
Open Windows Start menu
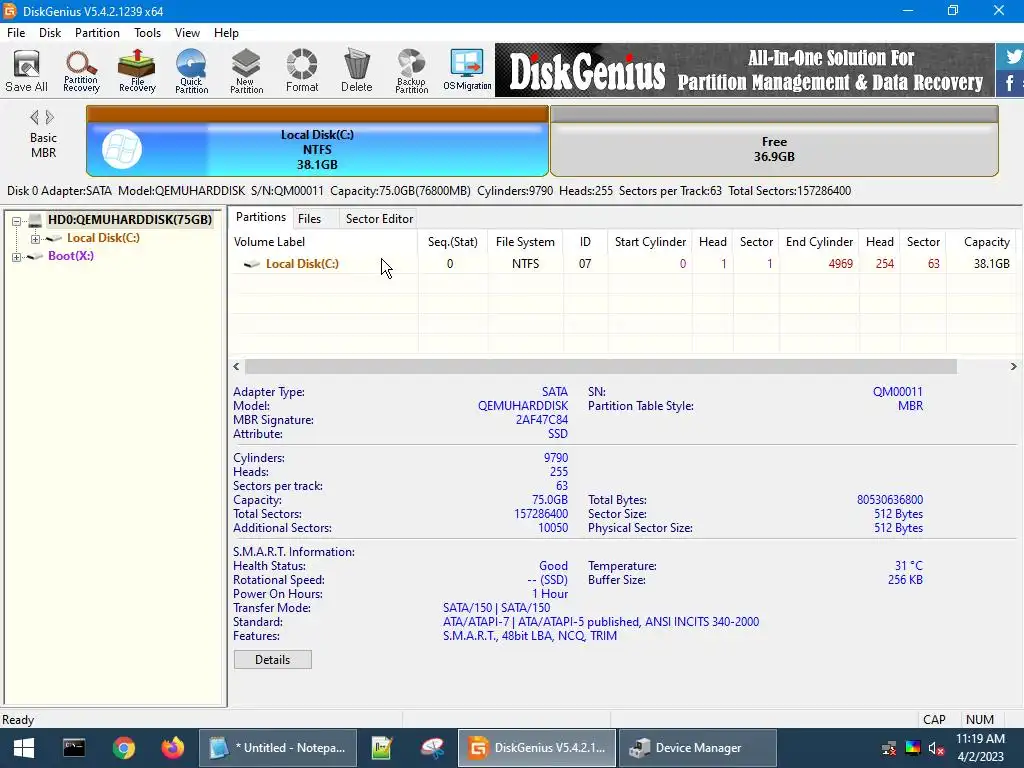coord(24,748)
